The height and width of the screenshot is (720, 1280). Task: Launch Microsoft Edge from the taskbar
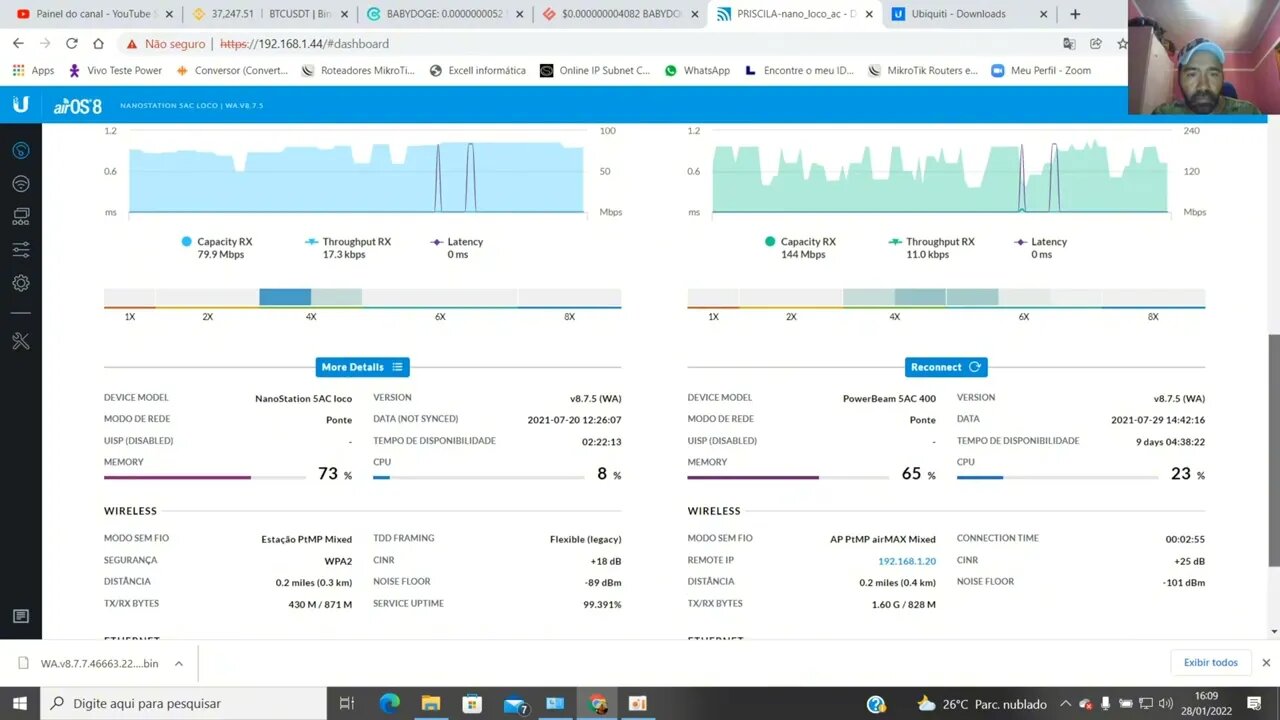389,703
